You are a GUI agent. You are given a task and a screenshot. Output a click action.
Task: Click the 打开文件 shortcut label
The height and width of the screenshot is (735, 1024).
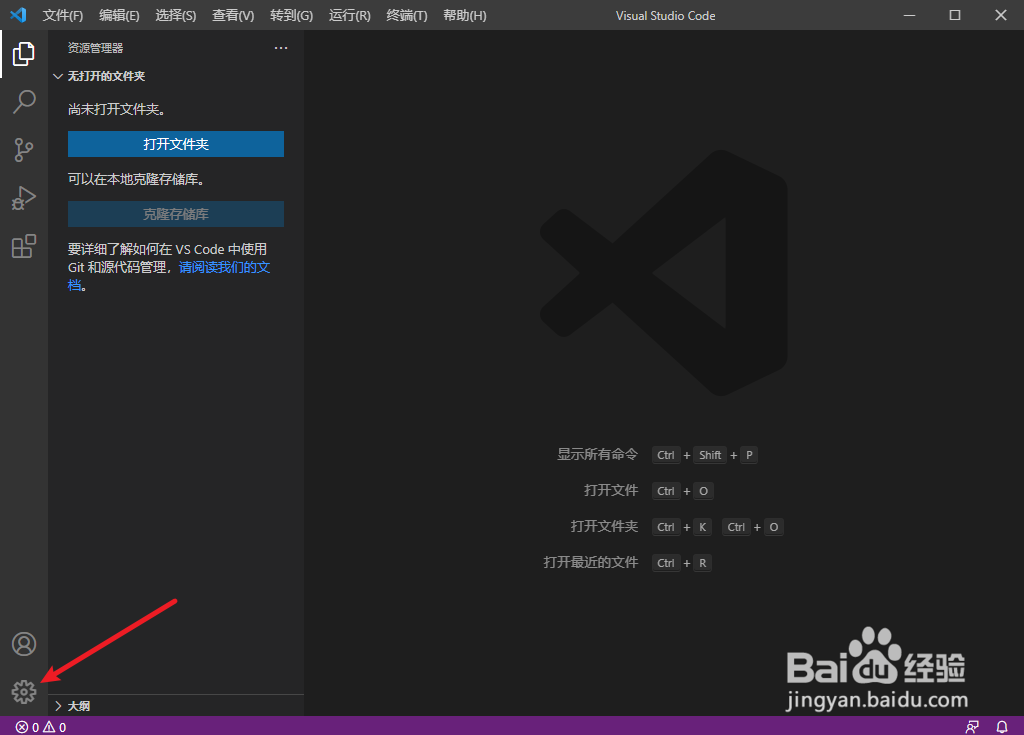tap(611, 490)
